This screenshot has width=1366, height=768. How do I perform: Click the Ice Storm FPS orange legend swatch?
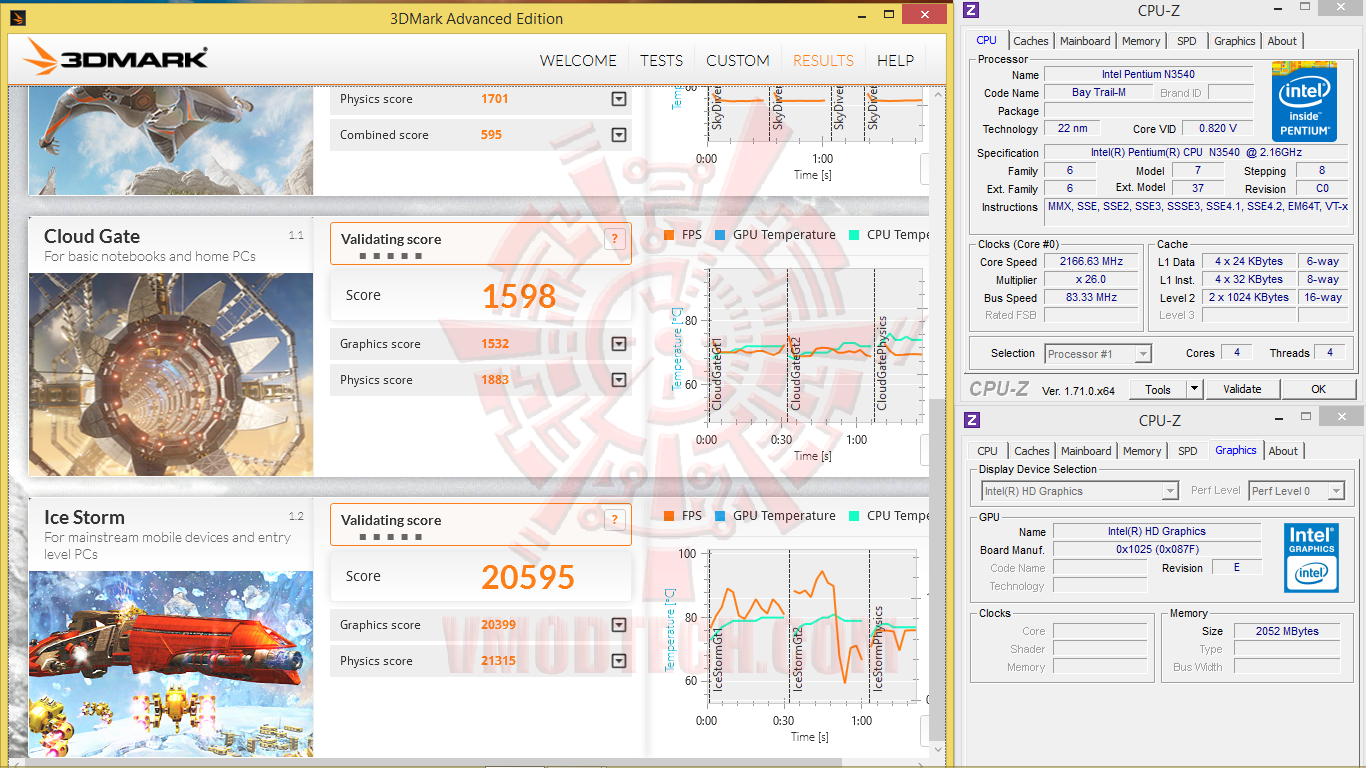coord(669,516)
